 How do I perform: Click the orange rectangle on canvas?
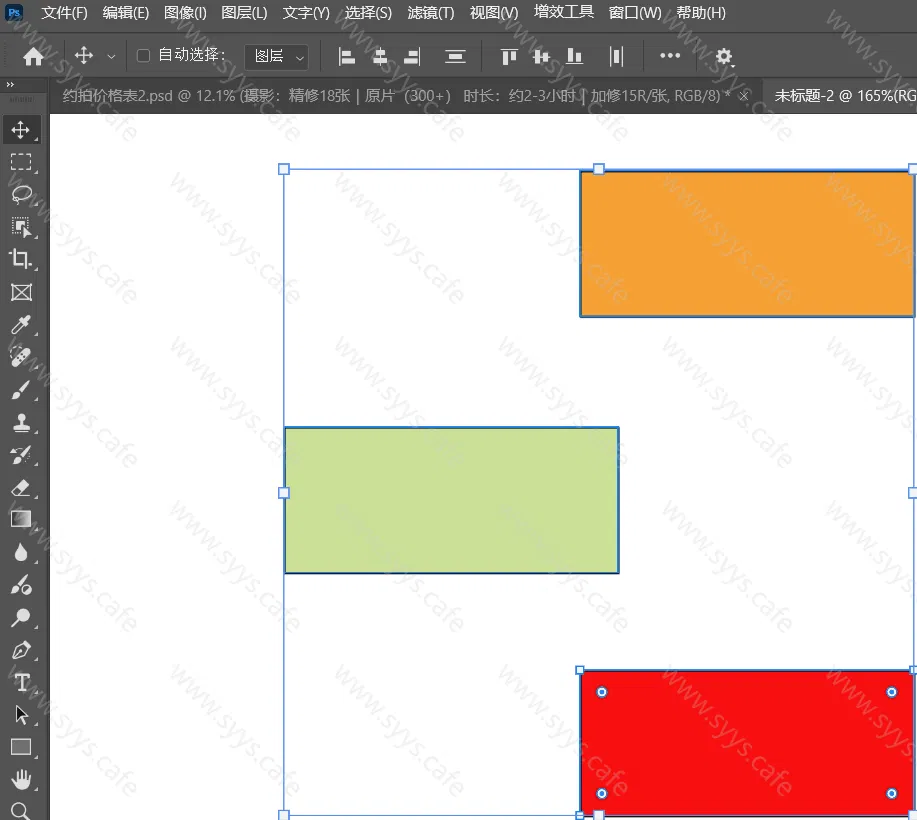748,243
